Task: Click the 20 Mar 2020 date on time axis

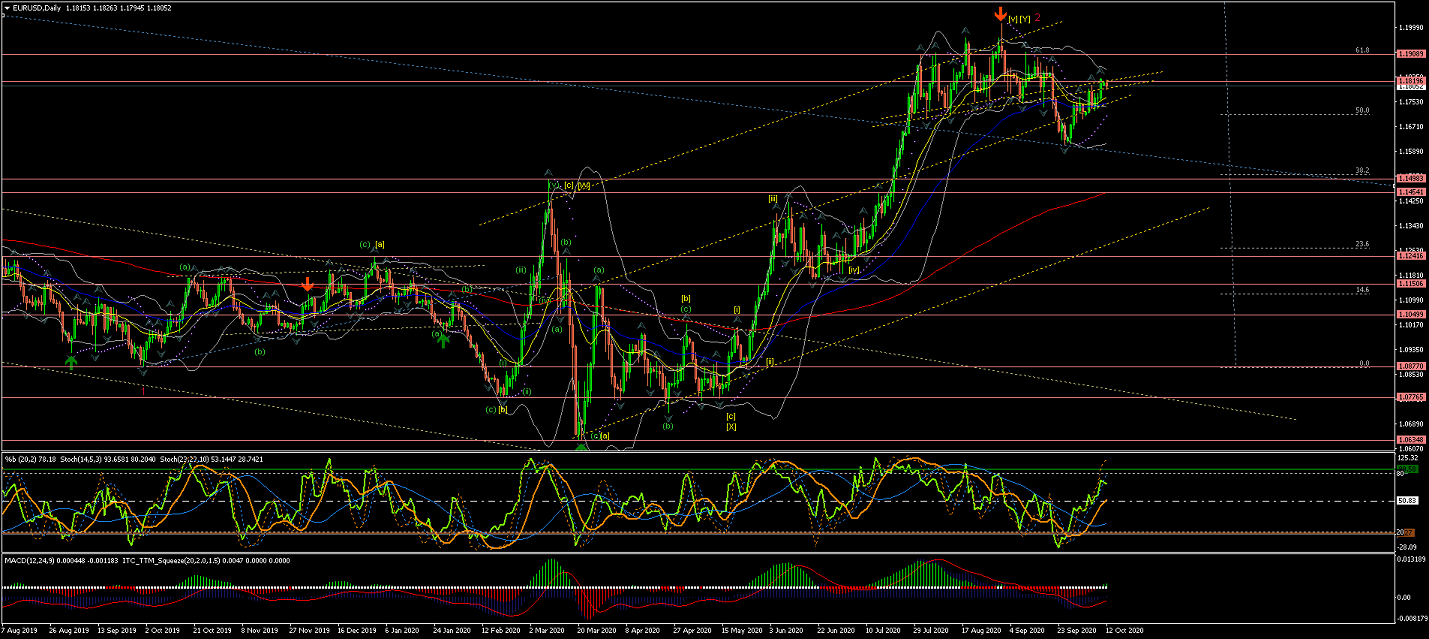Action: 591,632
